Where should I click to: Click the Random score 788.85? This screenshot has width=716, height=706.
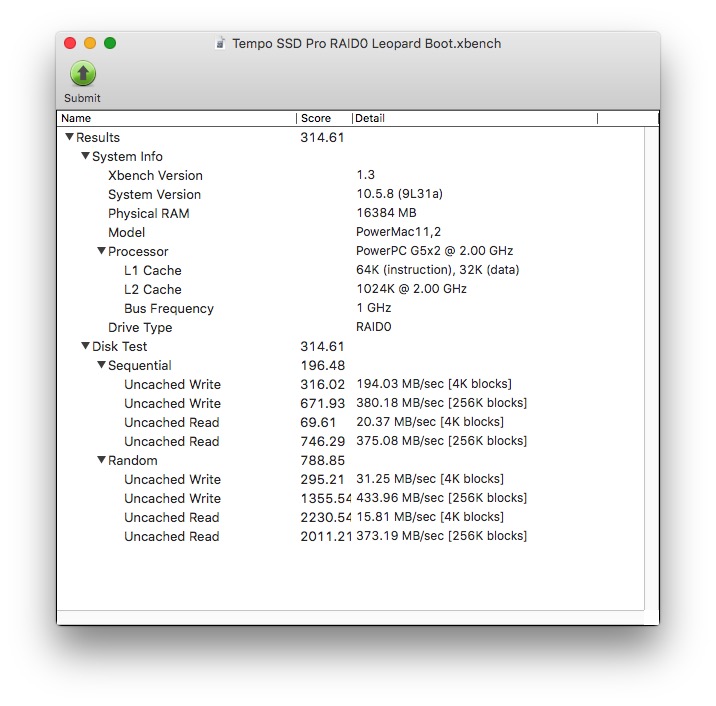pyautogui.click(x=322, y=460)
